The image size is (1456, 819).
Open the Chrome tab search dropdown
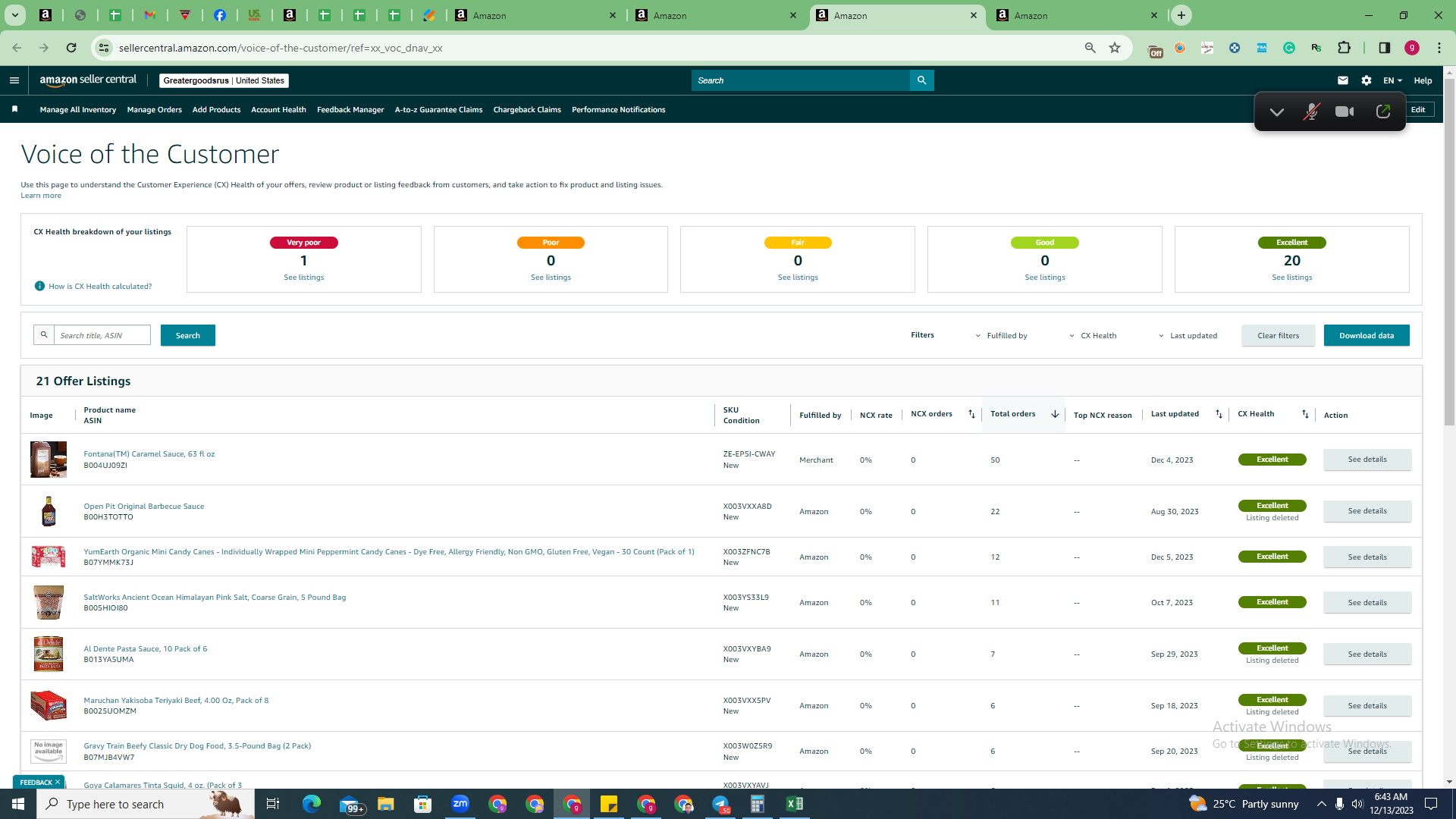14,15
